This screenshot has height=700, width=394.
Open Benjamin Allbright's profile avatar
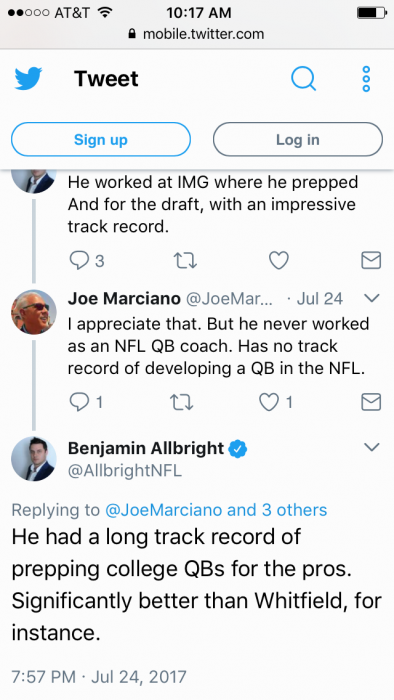coord(33,458)
